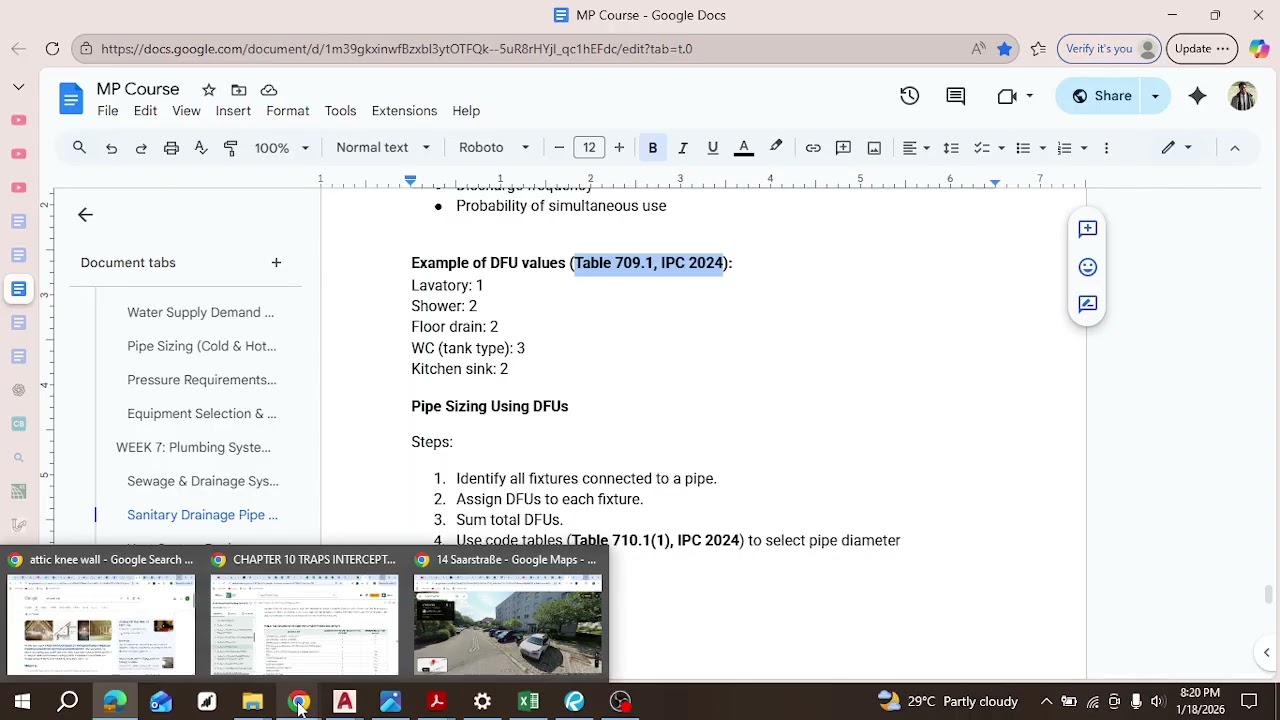This screenshot has width=1280, height=720.
Task: Decrease the font size
Action: click(559, 148)
